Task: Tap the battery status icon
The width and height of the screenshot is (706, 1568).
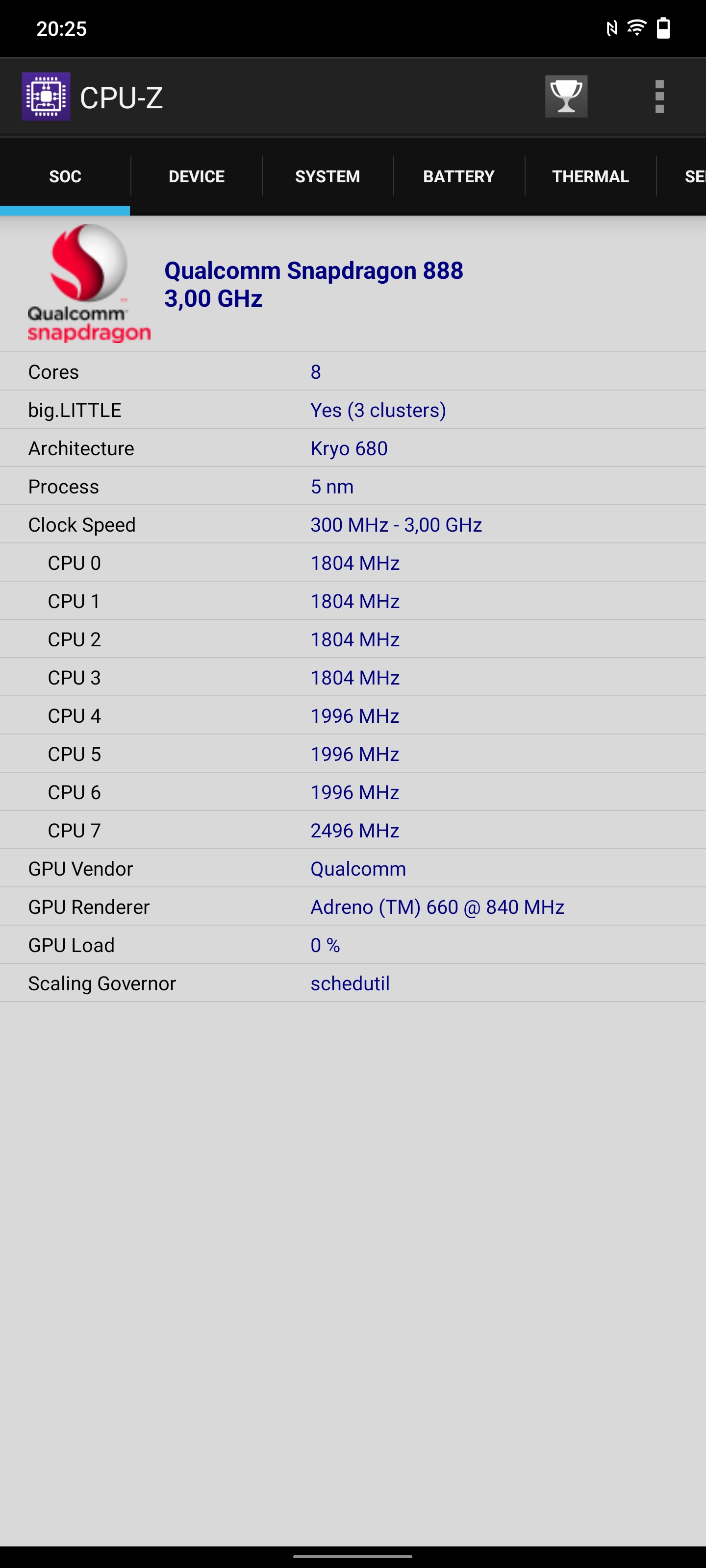Action: 663,28
